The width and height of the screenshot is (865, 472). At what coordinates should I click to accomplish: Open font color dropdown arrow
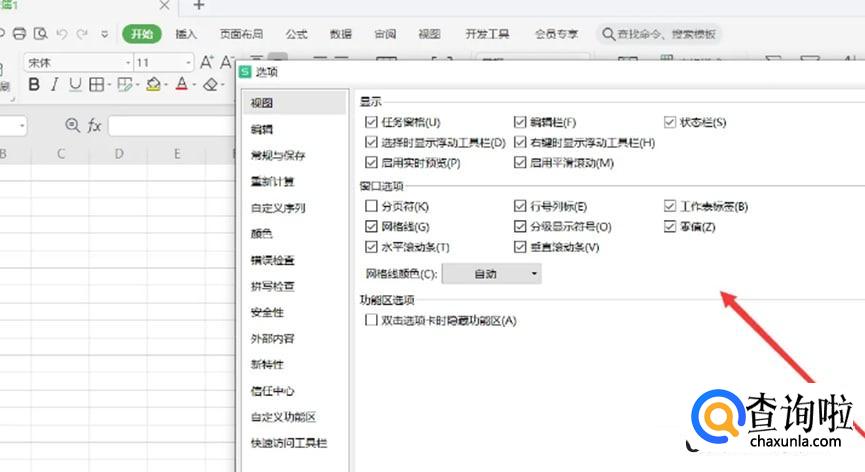tap(194, 85)
